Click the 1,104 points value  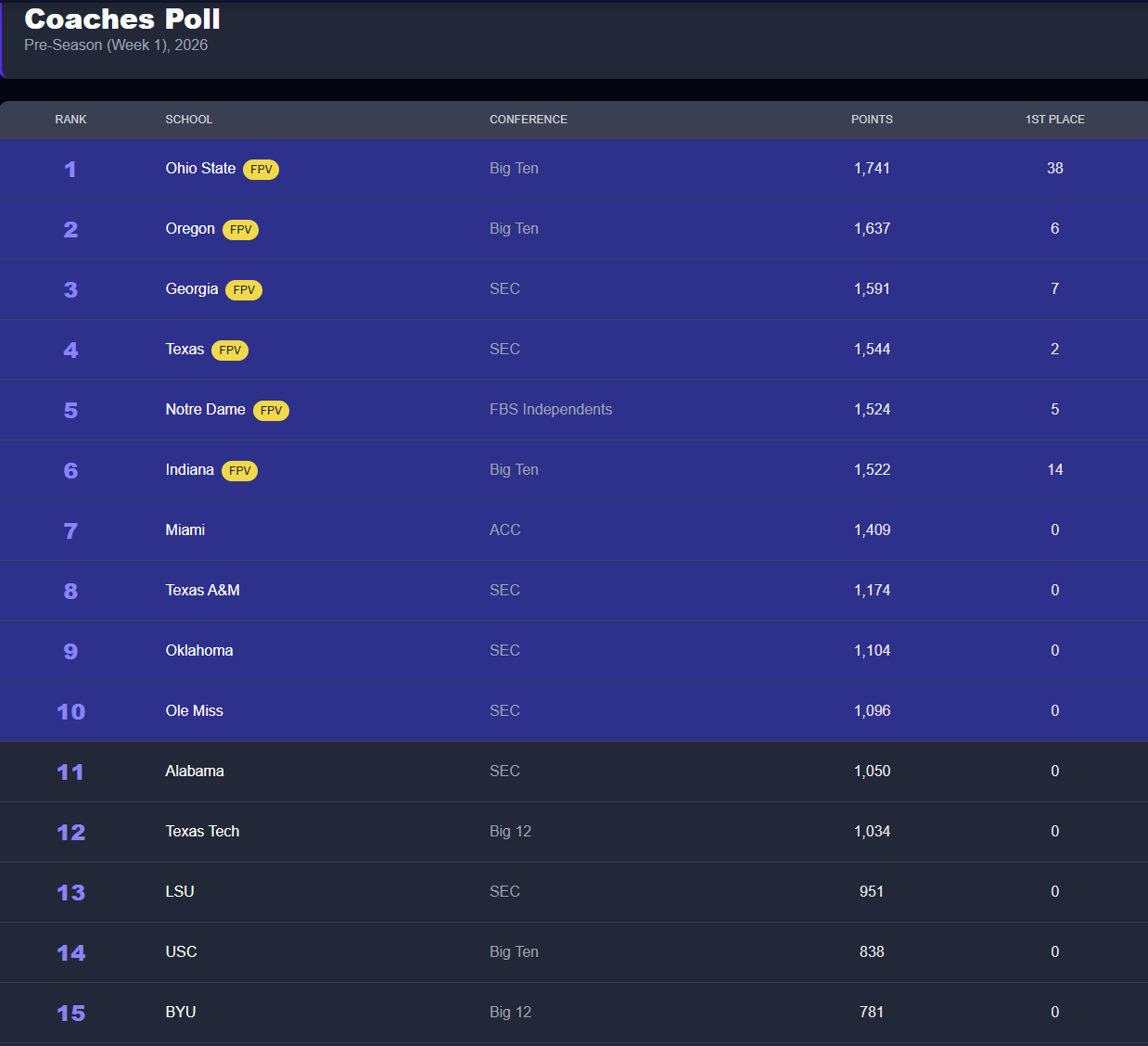point(872,650)
